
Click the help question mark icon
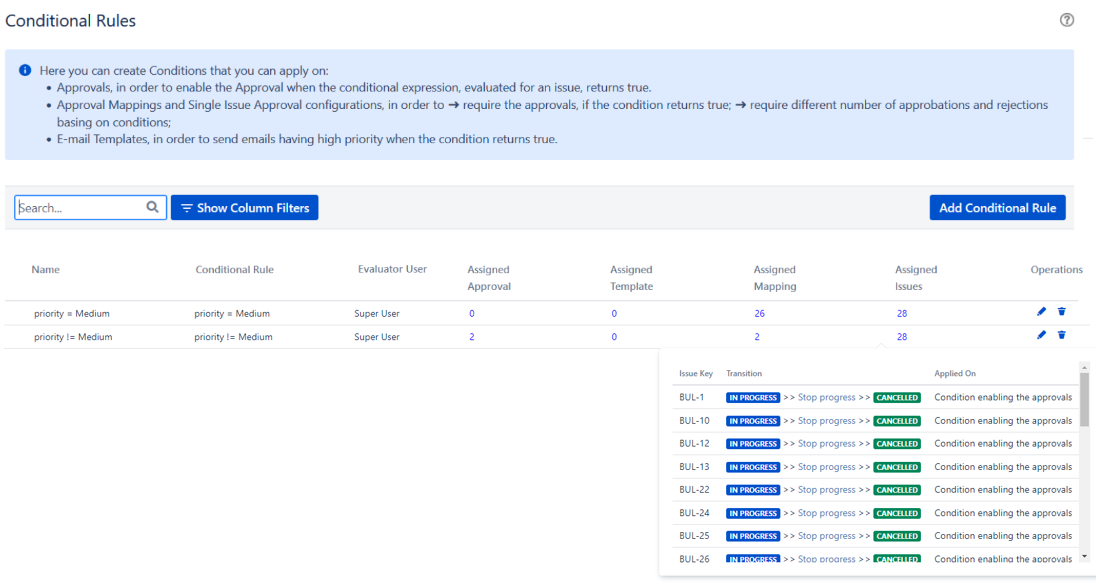(x=1067, y=20)
